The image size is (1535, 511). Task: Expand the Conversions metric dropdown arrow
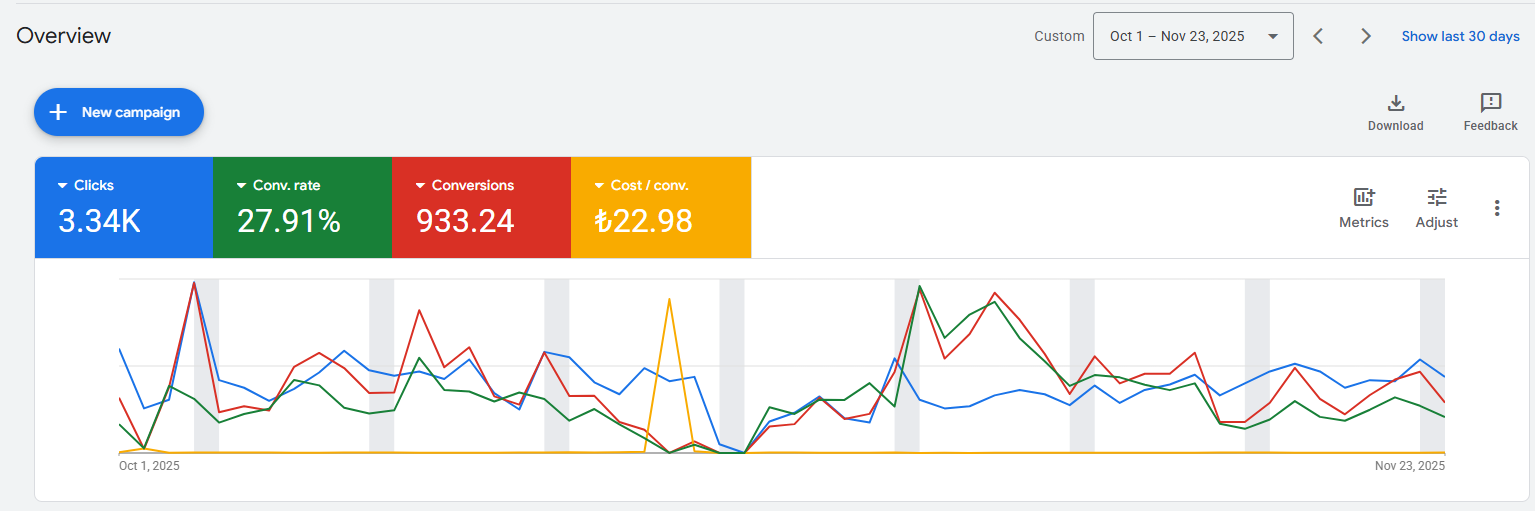click(x=420, y=186)
